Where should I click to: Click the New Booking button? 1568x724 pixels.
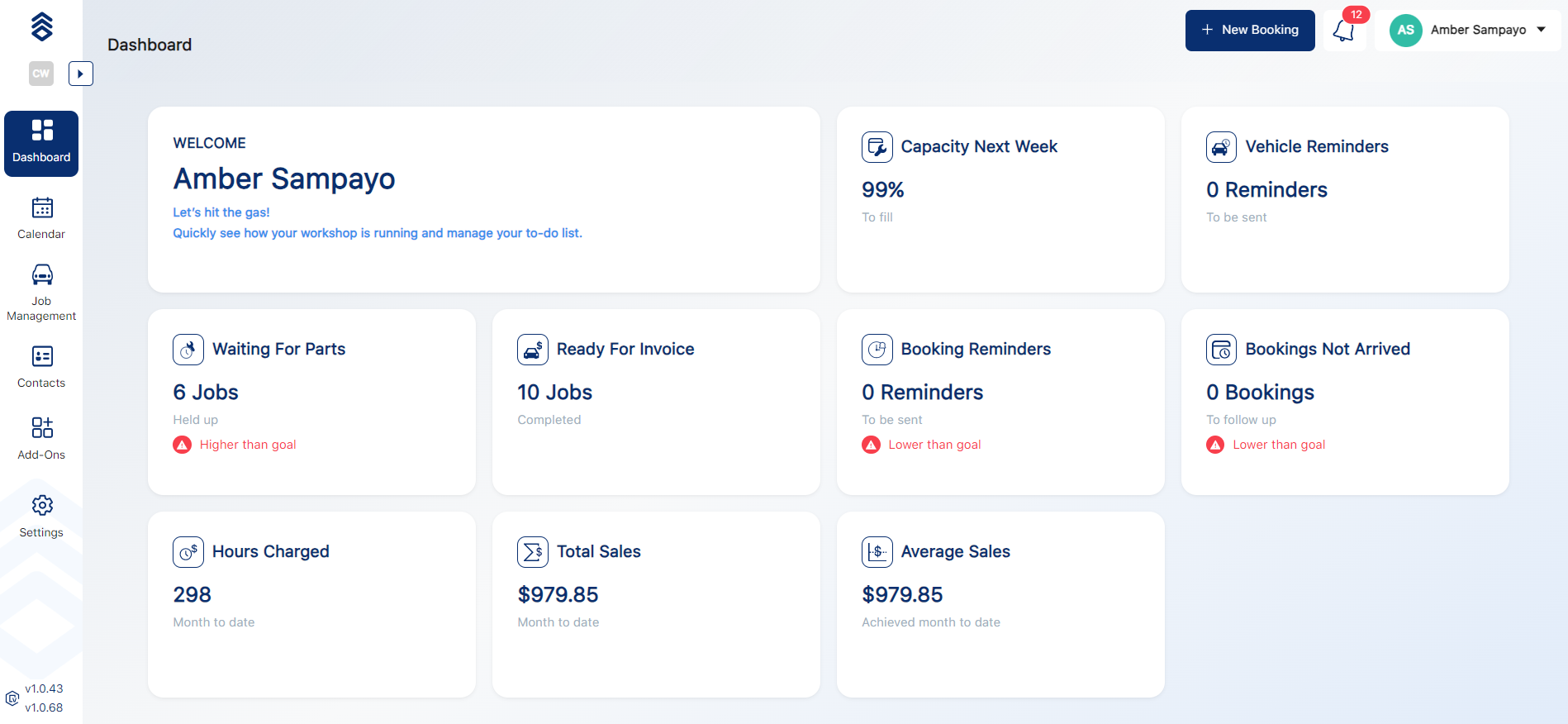click(1249, 31)
